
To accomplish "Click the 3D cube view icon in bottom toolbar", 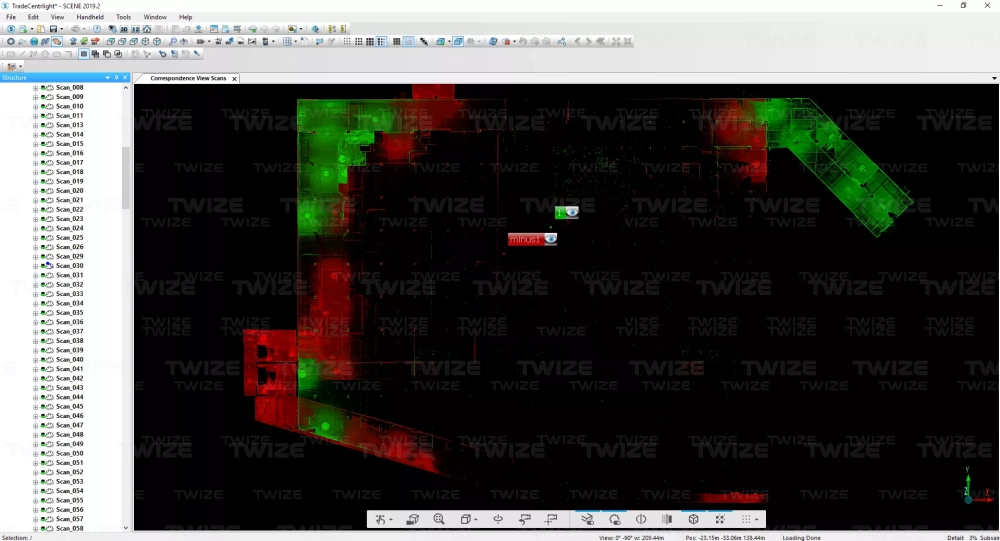I will click(x=693, y=520).
